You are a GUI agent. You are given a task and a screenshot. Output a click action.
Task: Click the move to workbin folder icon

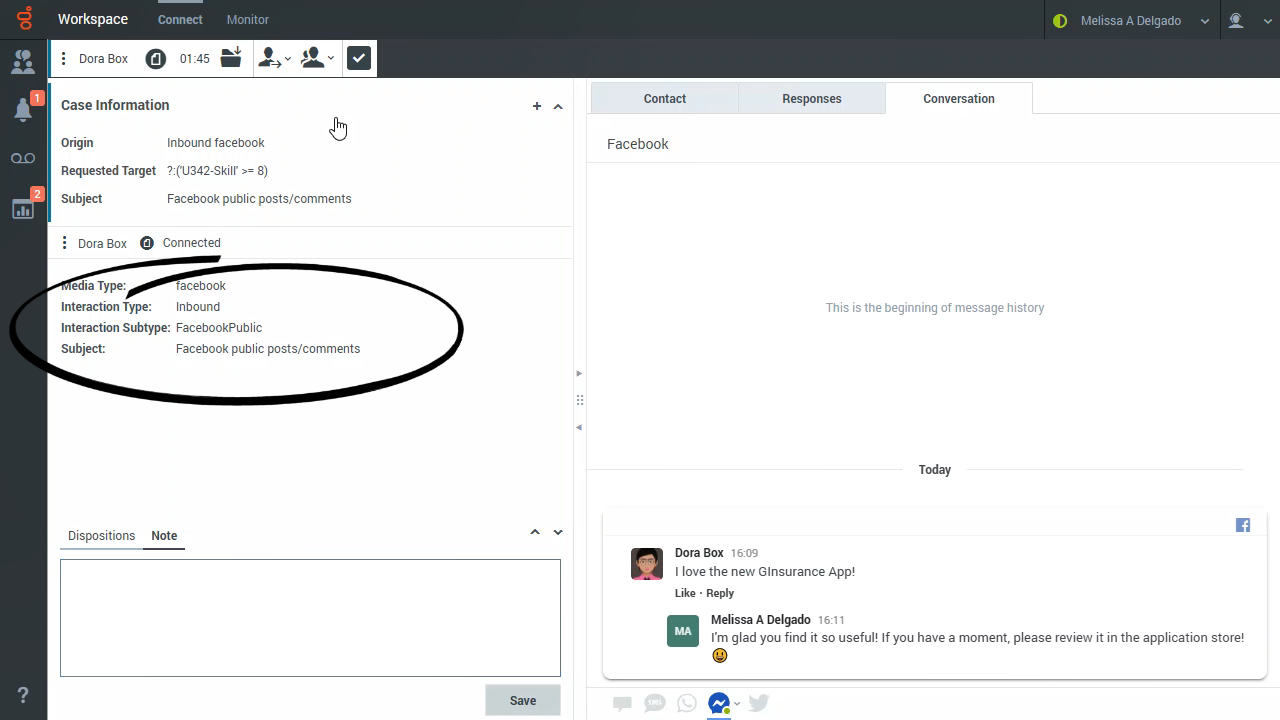coord(231,58)
